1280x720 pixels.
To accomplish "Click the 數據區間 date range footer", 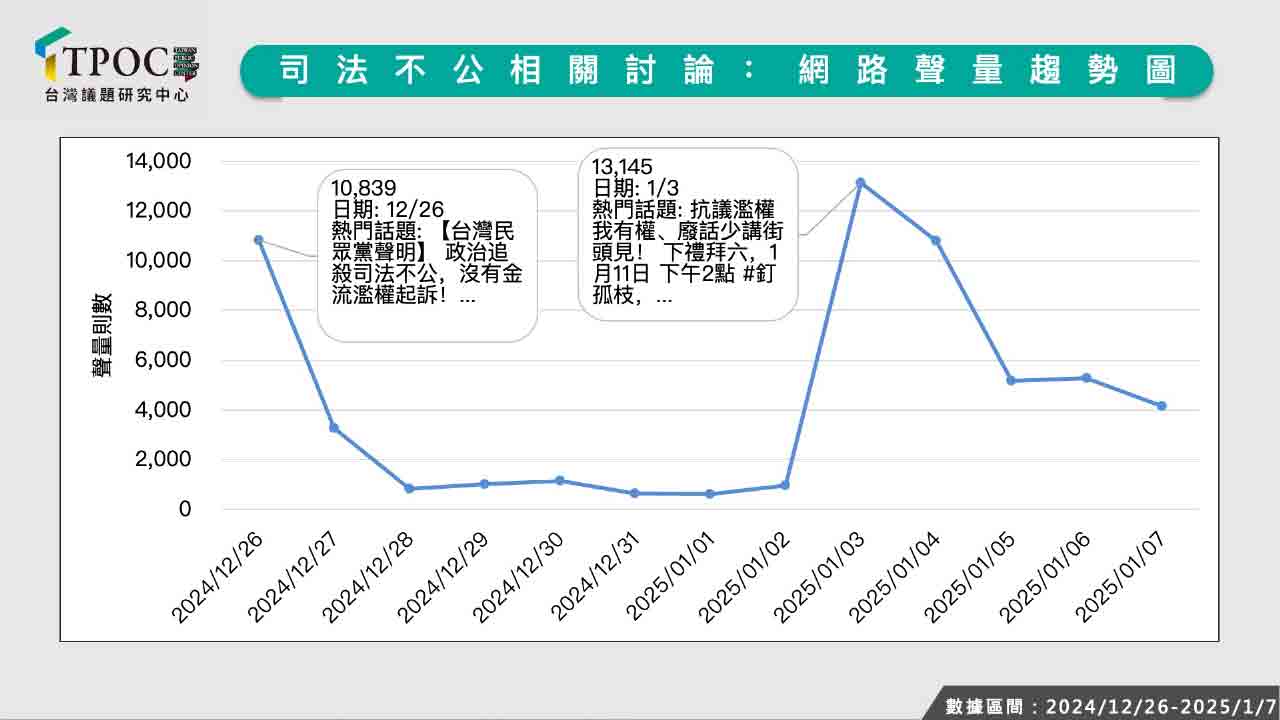I will tap(1110, 706).
